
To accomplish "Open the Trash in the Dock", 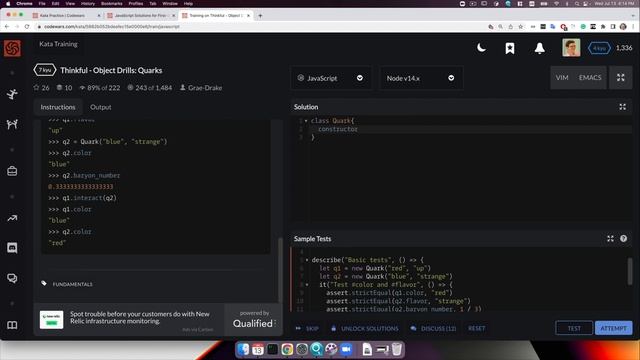I will tap(397, 349).
